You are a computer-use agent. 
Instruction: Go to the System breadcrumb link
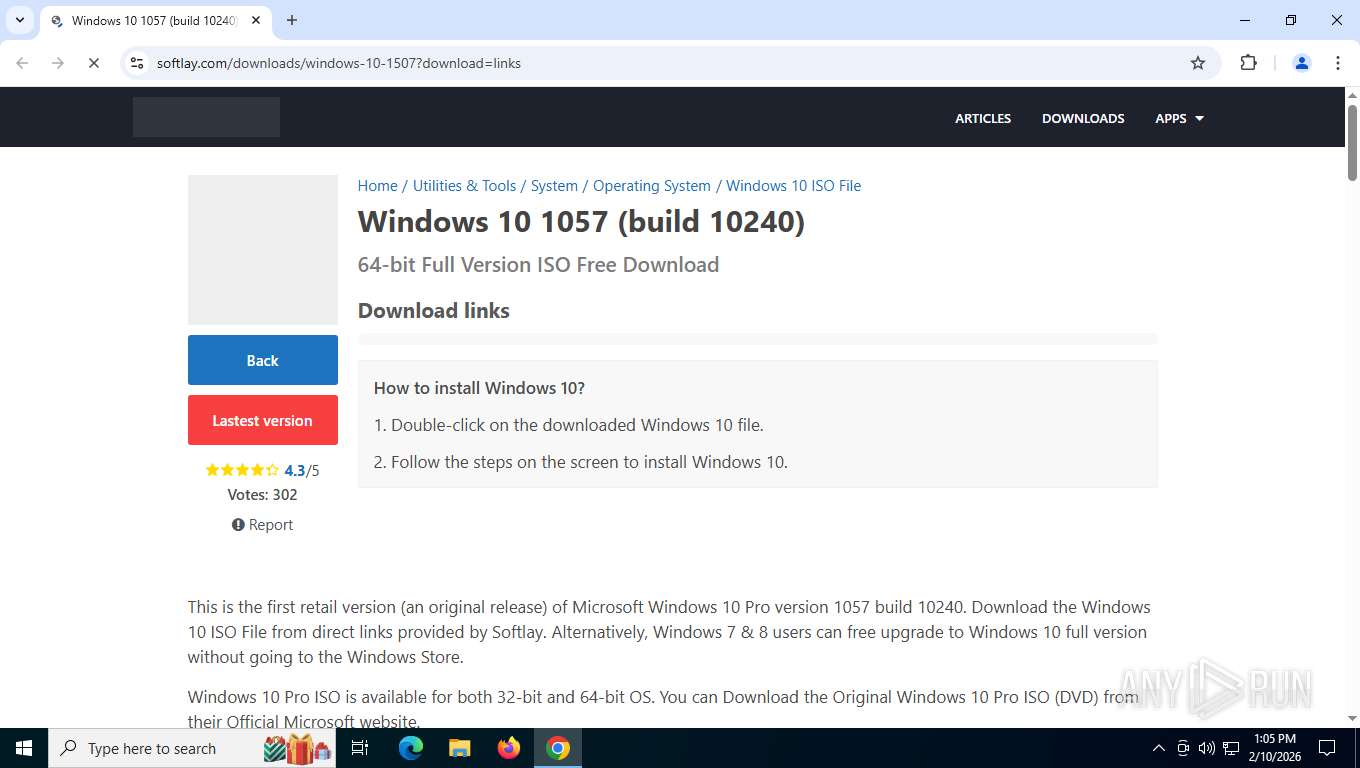click(x=554, y=186)
